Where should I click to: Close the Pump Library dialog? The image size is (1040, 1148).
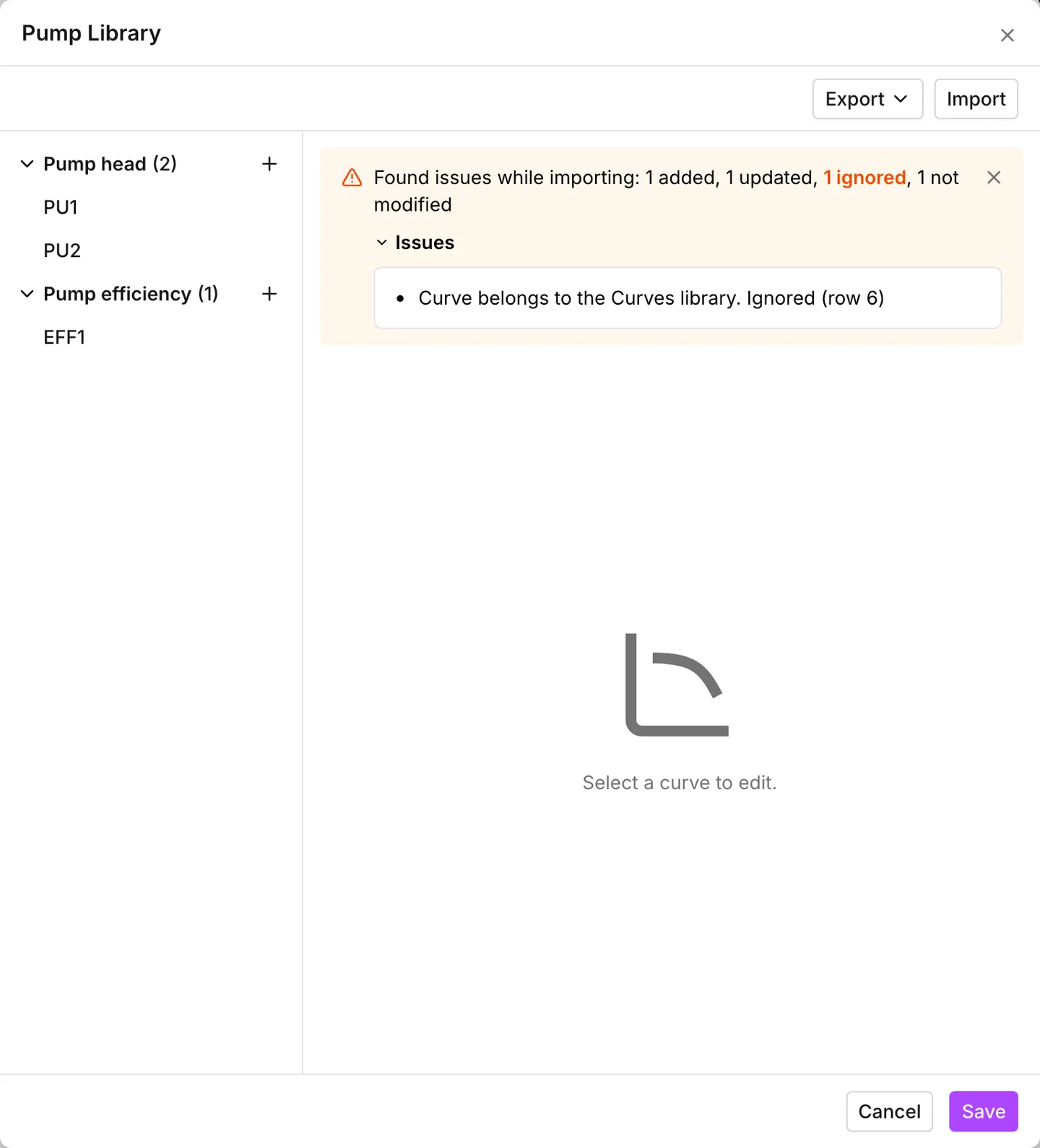click(1007, 35)
